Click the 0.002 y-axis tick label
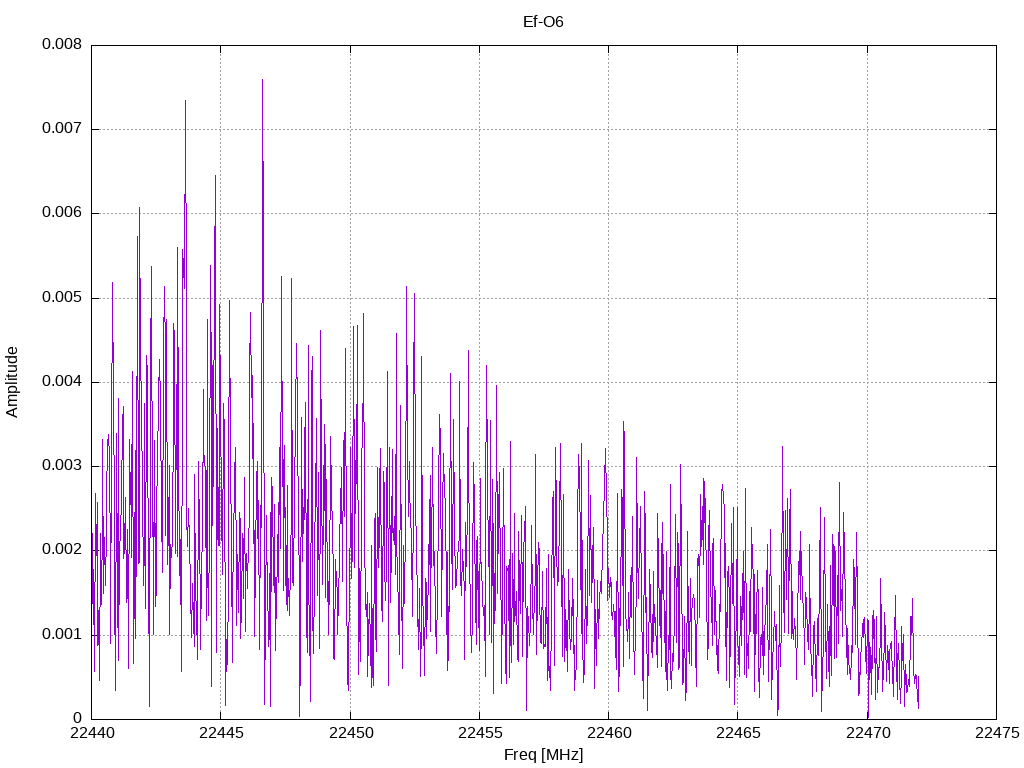This screenshot has width=1024, height=768. pos(62,549)
